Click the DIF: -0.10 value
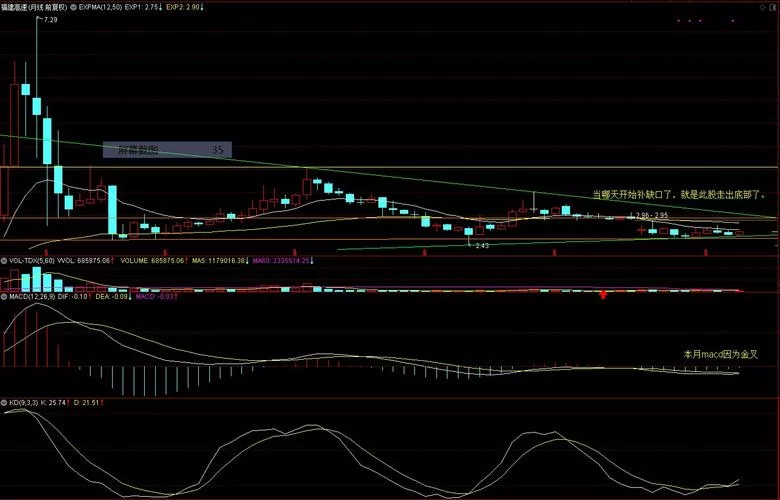The width and height of the screenshot is (780, 500). coord(75,297)
